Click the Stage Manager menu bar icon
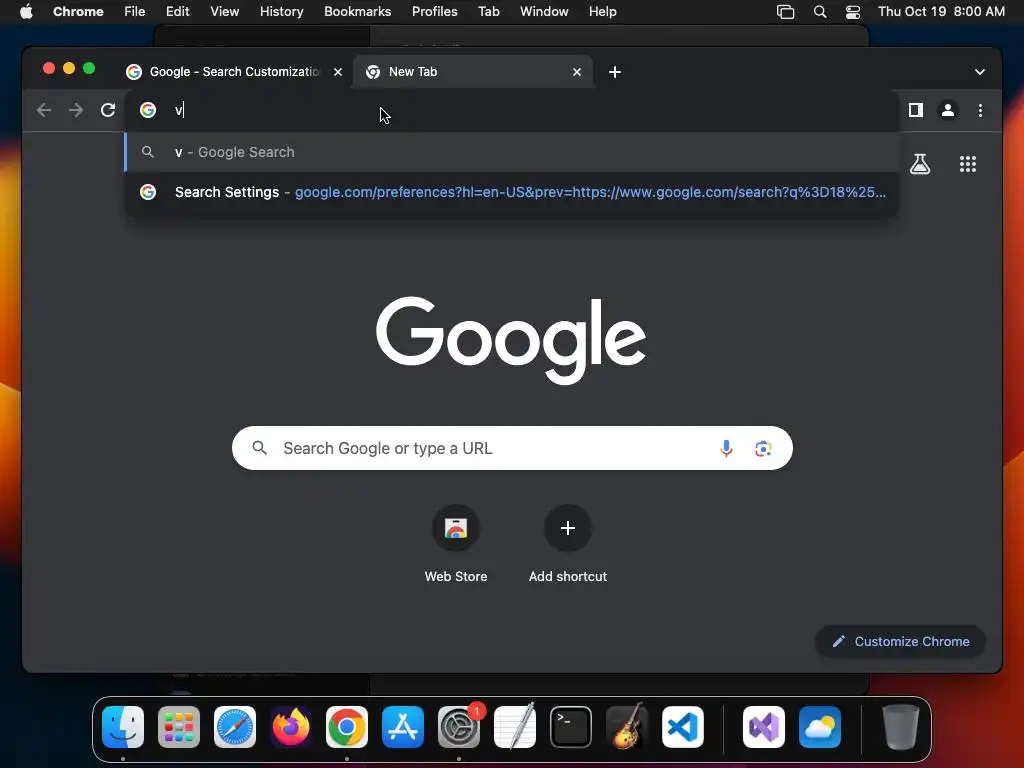Image resolution: width=1024 pixels, height=768 pixels. pos(785,11)
